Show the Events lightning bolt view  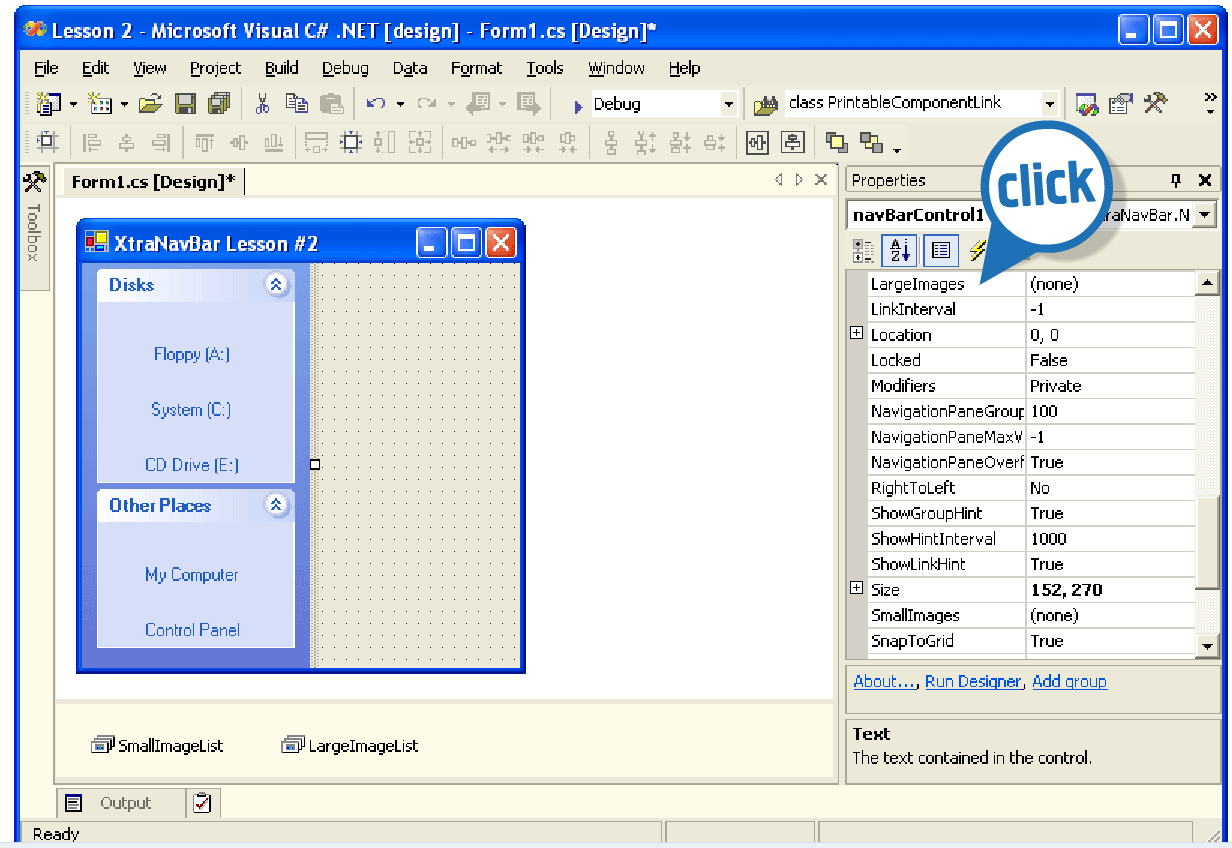coord(977,250)
